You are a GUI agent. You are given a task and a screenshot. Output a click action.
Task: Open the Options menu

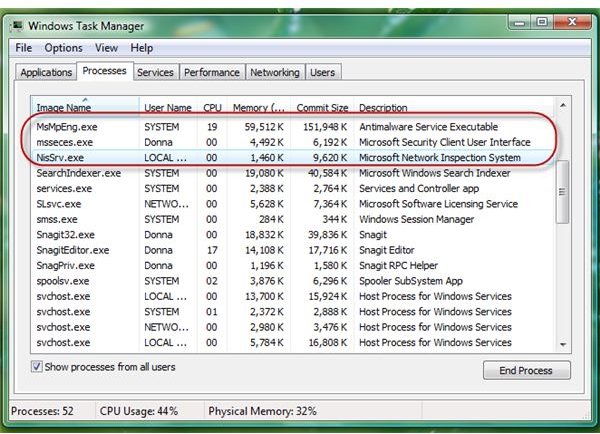point(64,48)
